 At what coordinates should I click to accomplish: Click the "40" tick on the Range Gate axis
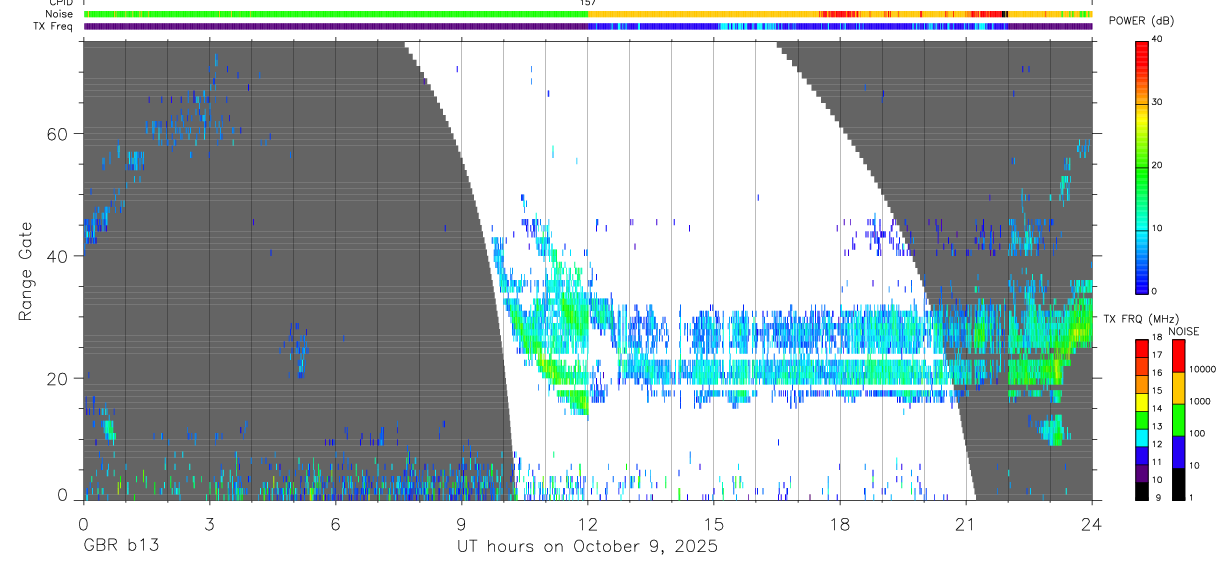[x=59, y=256]
